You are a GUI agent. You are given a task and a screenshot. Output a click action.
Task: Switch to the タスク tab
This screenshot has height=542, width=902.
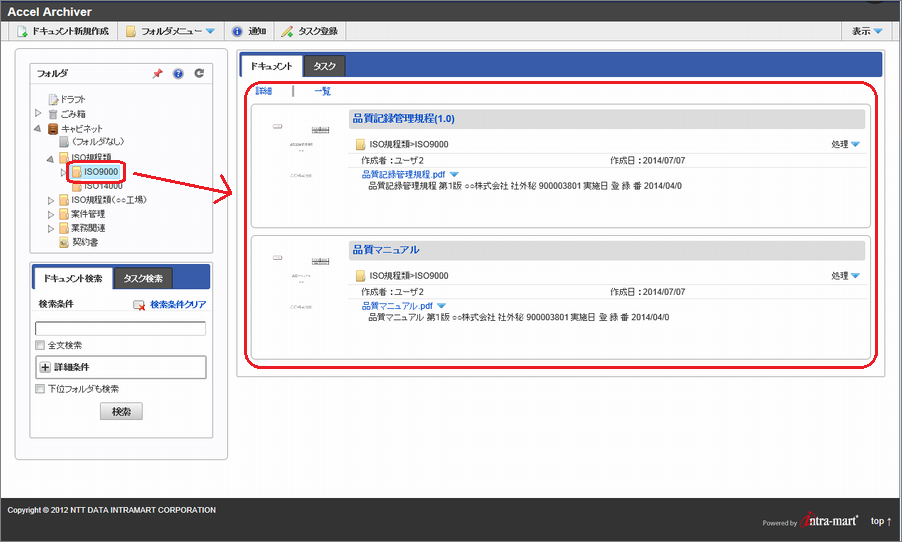[324, 66]
